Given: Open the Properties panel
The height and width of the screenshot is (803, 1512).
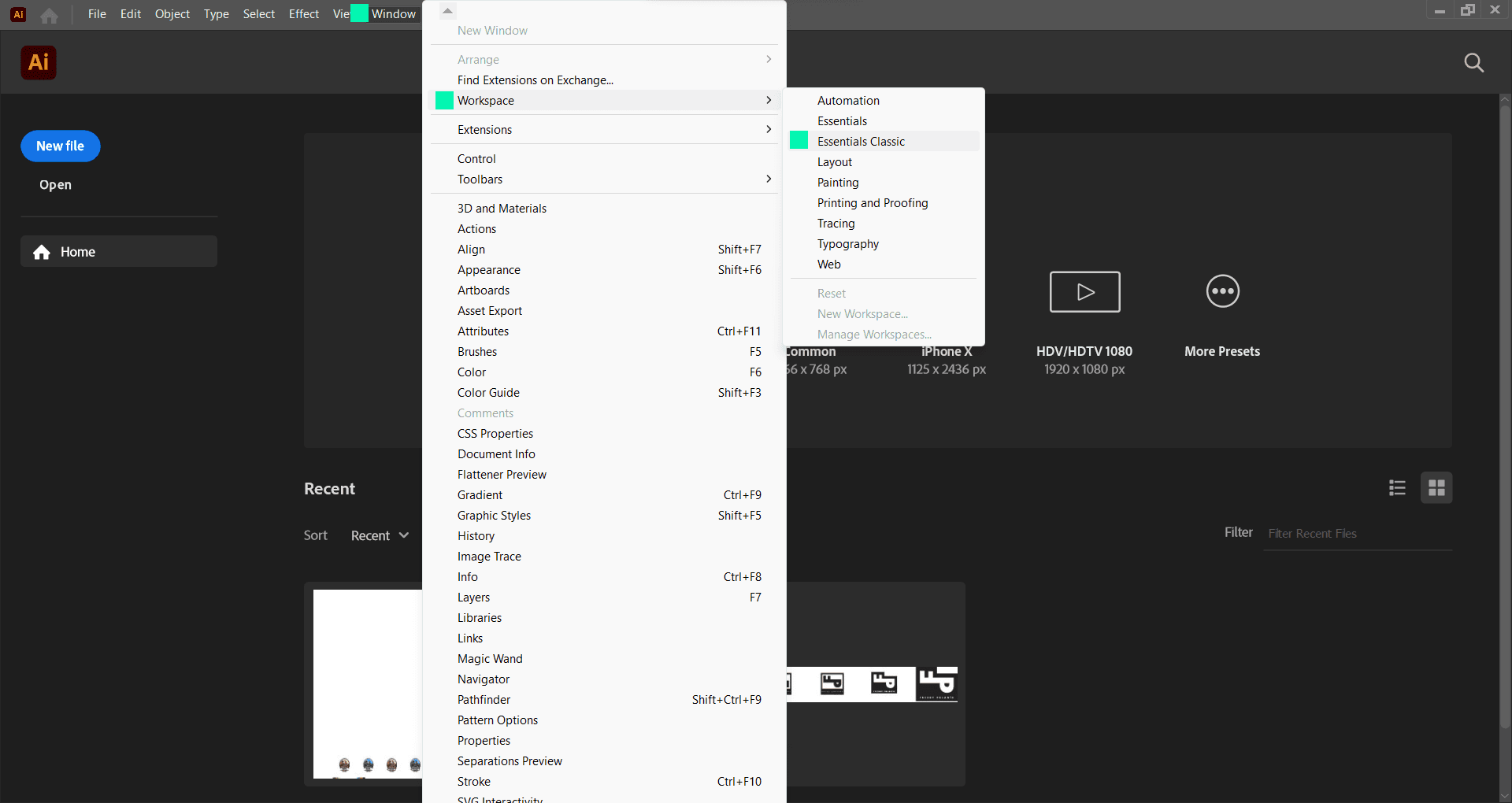Looking at the screenshot, I should point(605,740).
